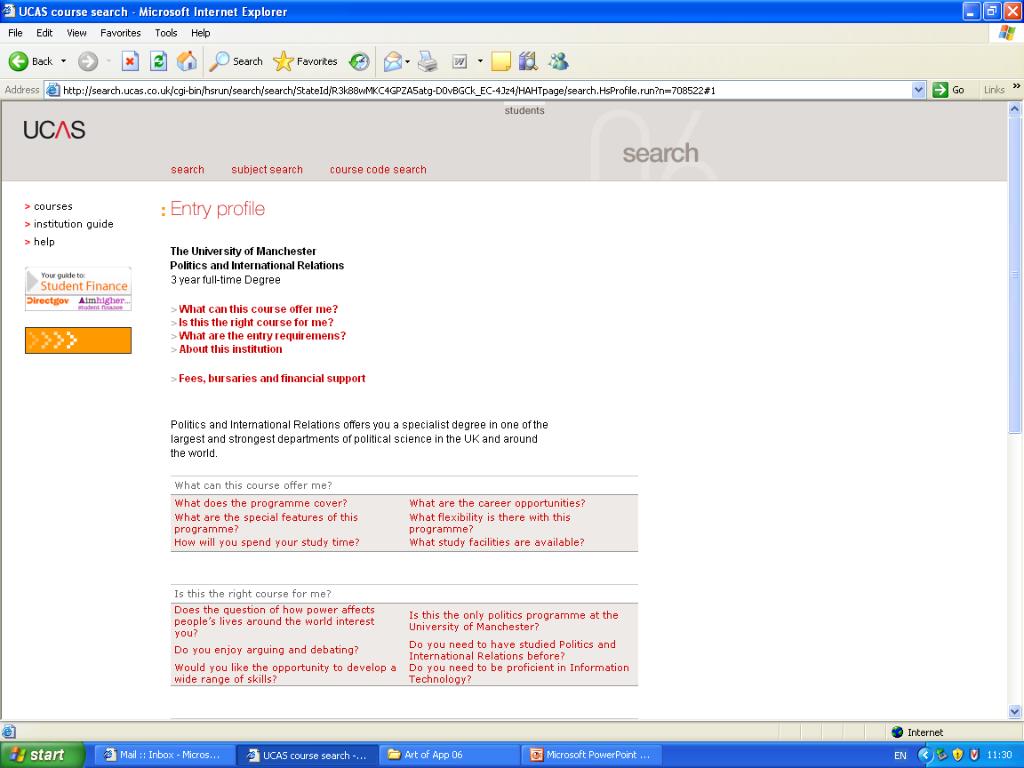
Task: Refresh the page with the green arrows icon
Action: point(158,61)
